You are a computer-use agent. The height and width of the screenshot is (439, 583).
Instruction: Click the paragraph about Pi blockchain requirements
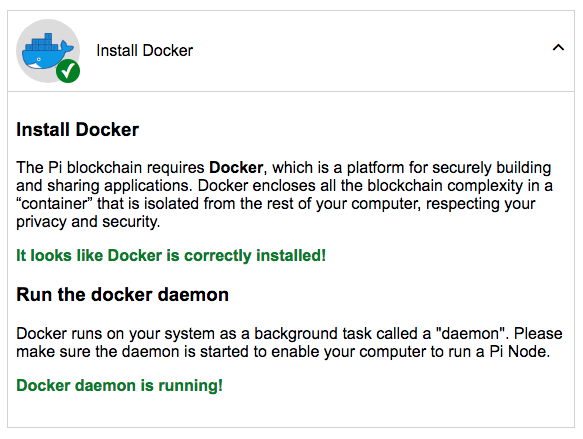click(x=284, y=194)
